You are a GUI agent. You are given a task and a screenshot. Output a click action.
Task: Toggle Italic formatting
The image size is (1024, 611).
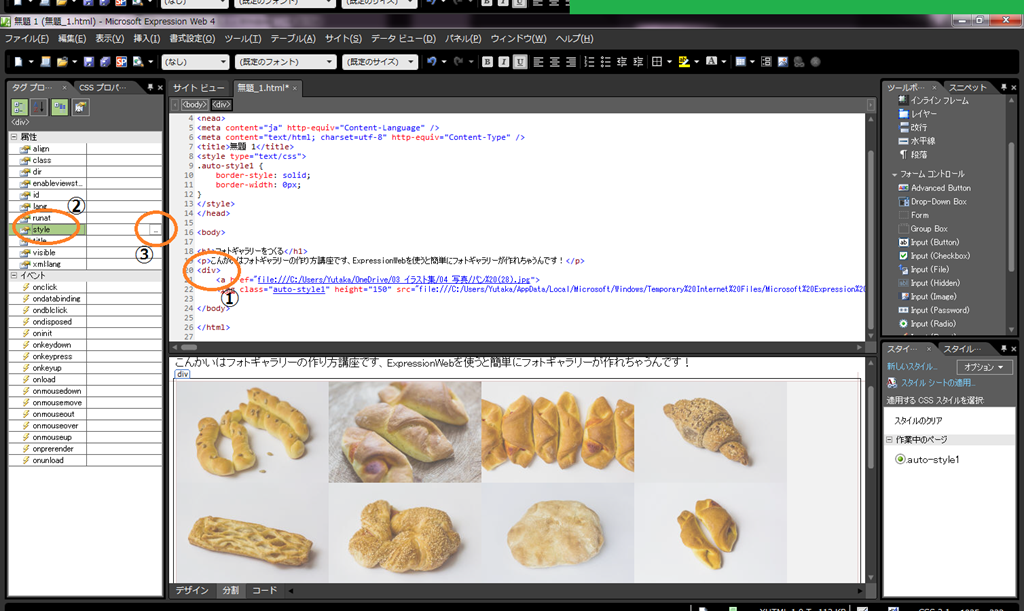pyautogui.click(x=504, y=62)
